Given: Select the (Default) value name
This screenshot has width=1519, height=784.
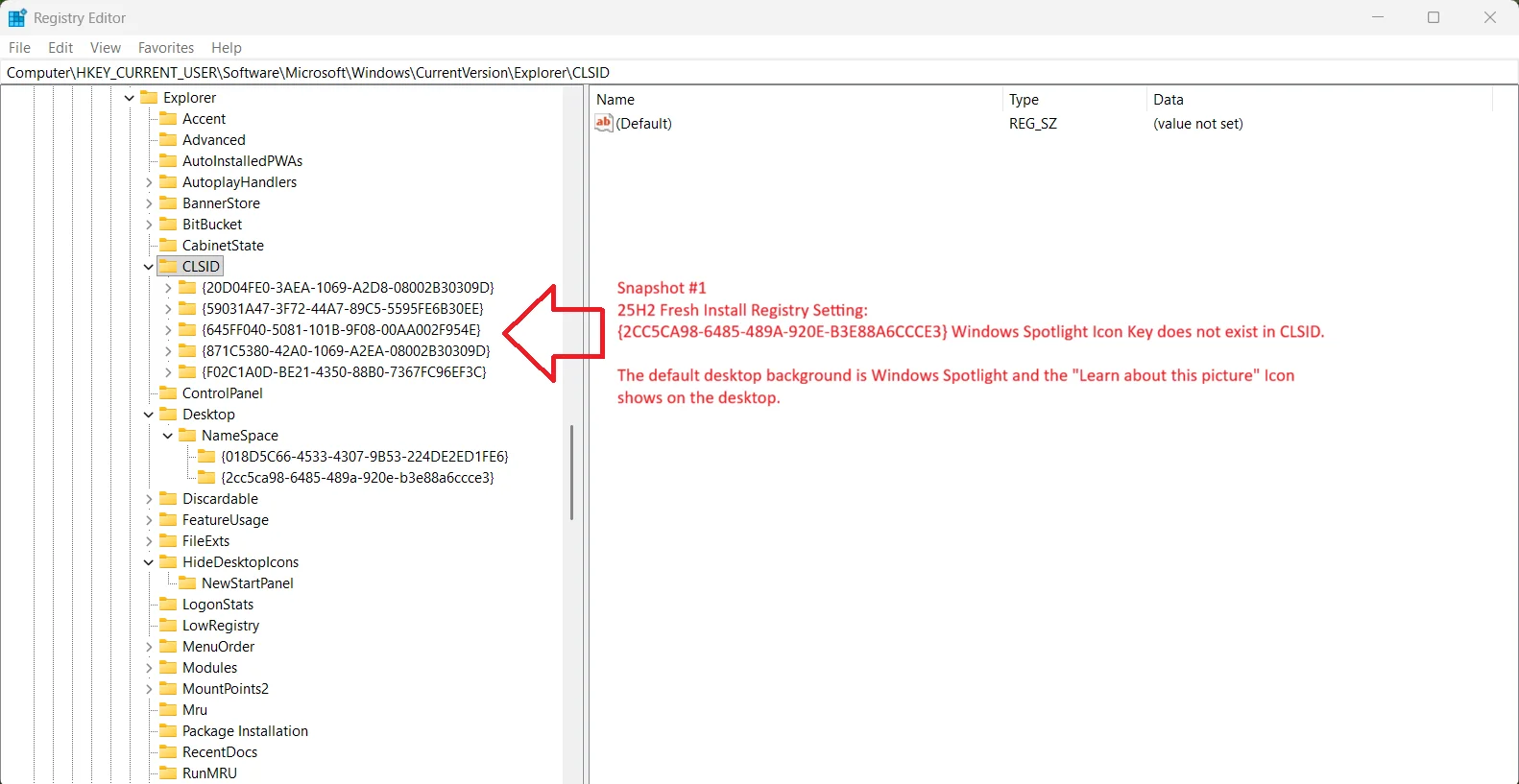Looking at the screenshot, I should coord(644,124).
